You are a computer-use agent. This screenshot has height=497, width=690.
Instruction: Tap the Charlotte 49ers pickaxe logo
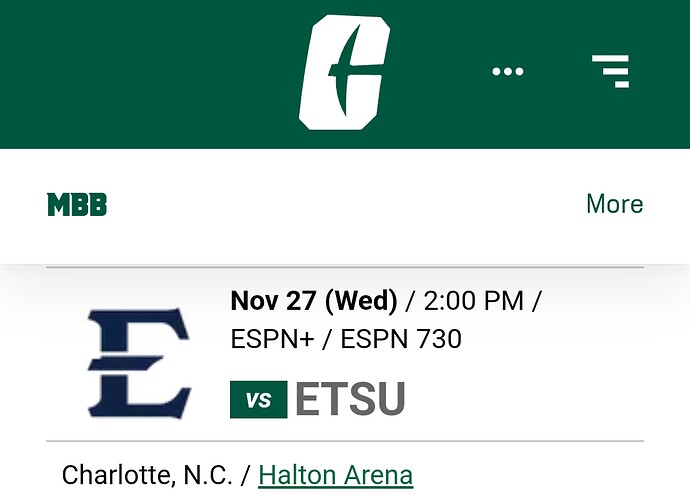coord(345,73)
